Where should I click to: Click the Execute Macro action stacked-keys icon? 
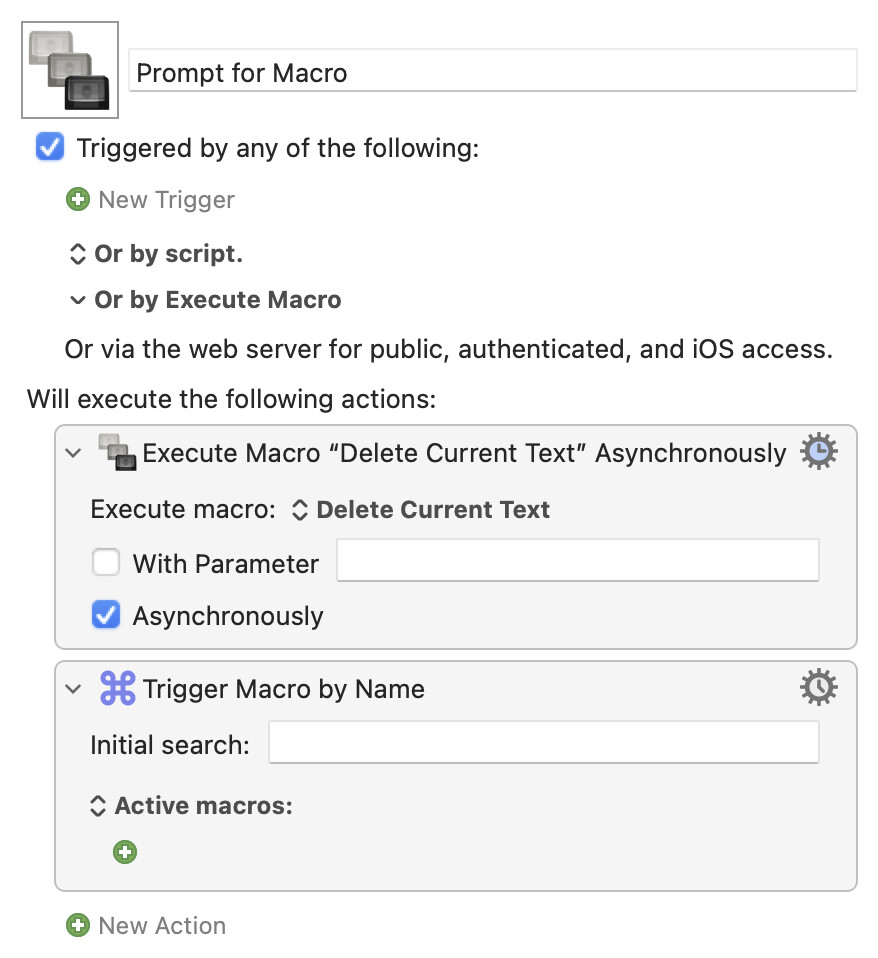[x=117, y=453]
